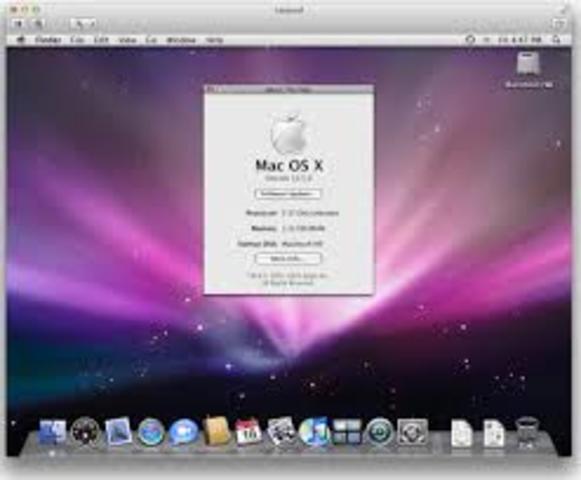
Task: Open the Apple menu
Action: 21,39
